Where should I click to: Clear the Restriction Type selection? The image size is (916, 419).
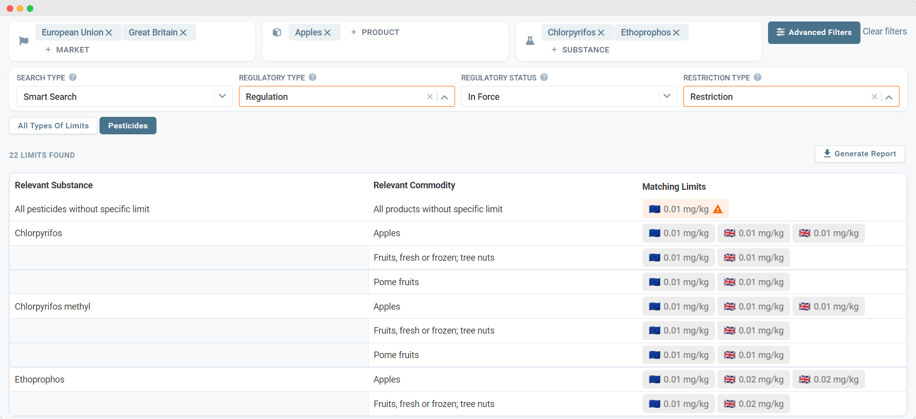pos(874,97)
